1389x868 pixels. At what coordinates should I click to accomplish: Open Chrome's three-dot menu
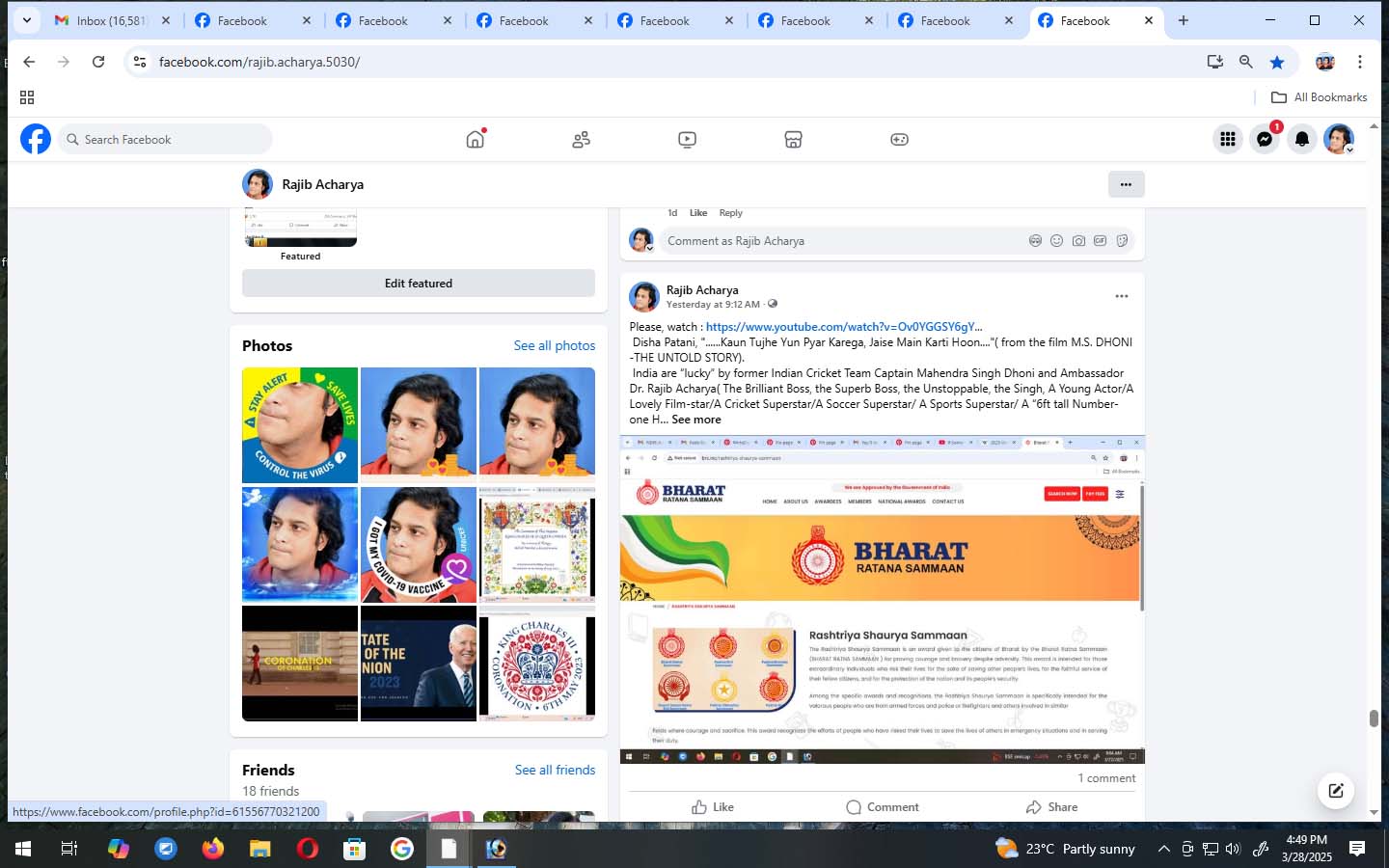click(1360, 62)
